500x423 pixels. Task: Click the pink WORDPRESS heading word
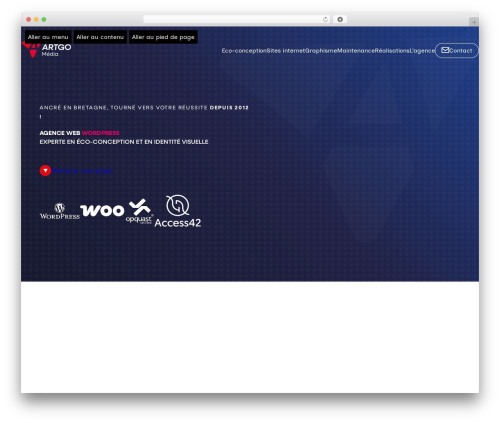point(100,133)
